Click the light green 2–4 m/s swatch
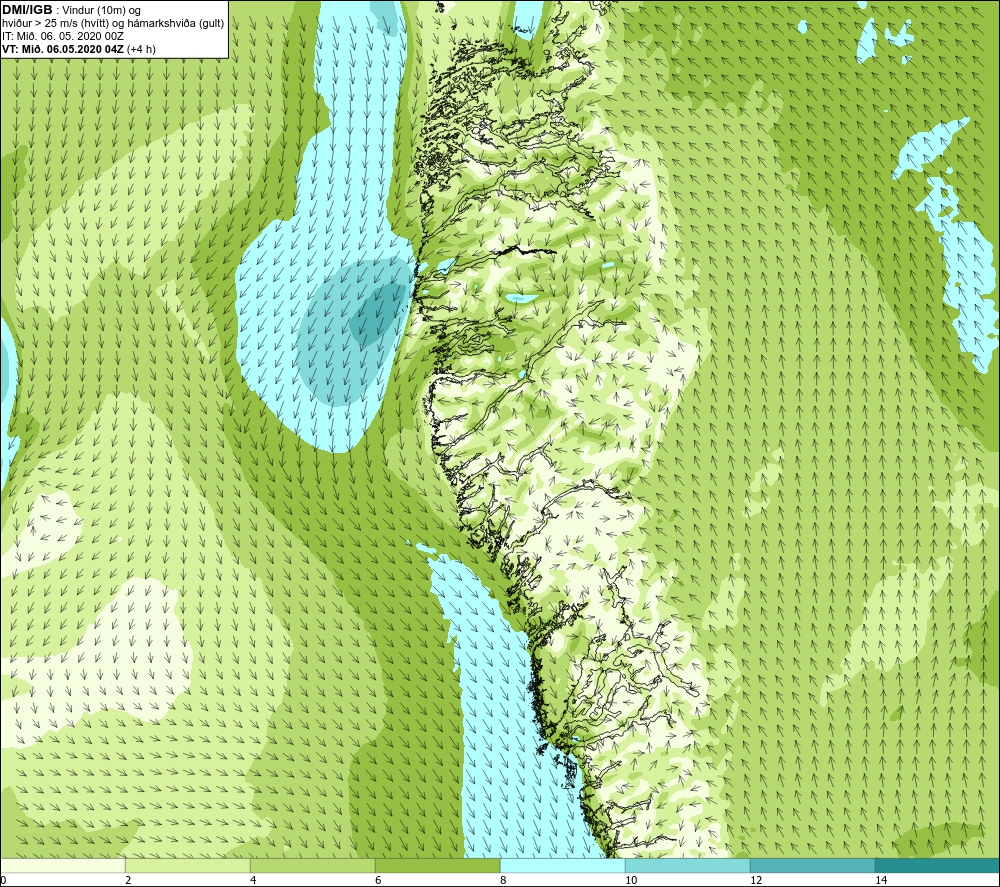This screenshot has width=1000, height=887. (188, 866)
